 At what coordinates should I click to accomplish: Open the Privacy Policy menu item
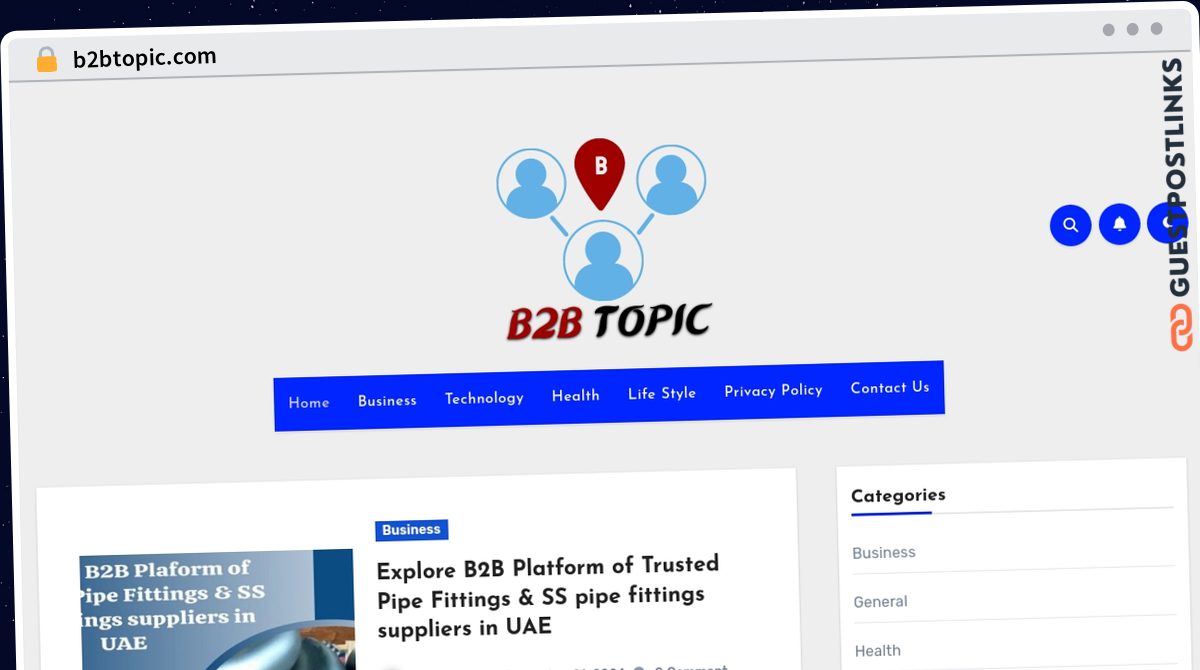(773, 390)
